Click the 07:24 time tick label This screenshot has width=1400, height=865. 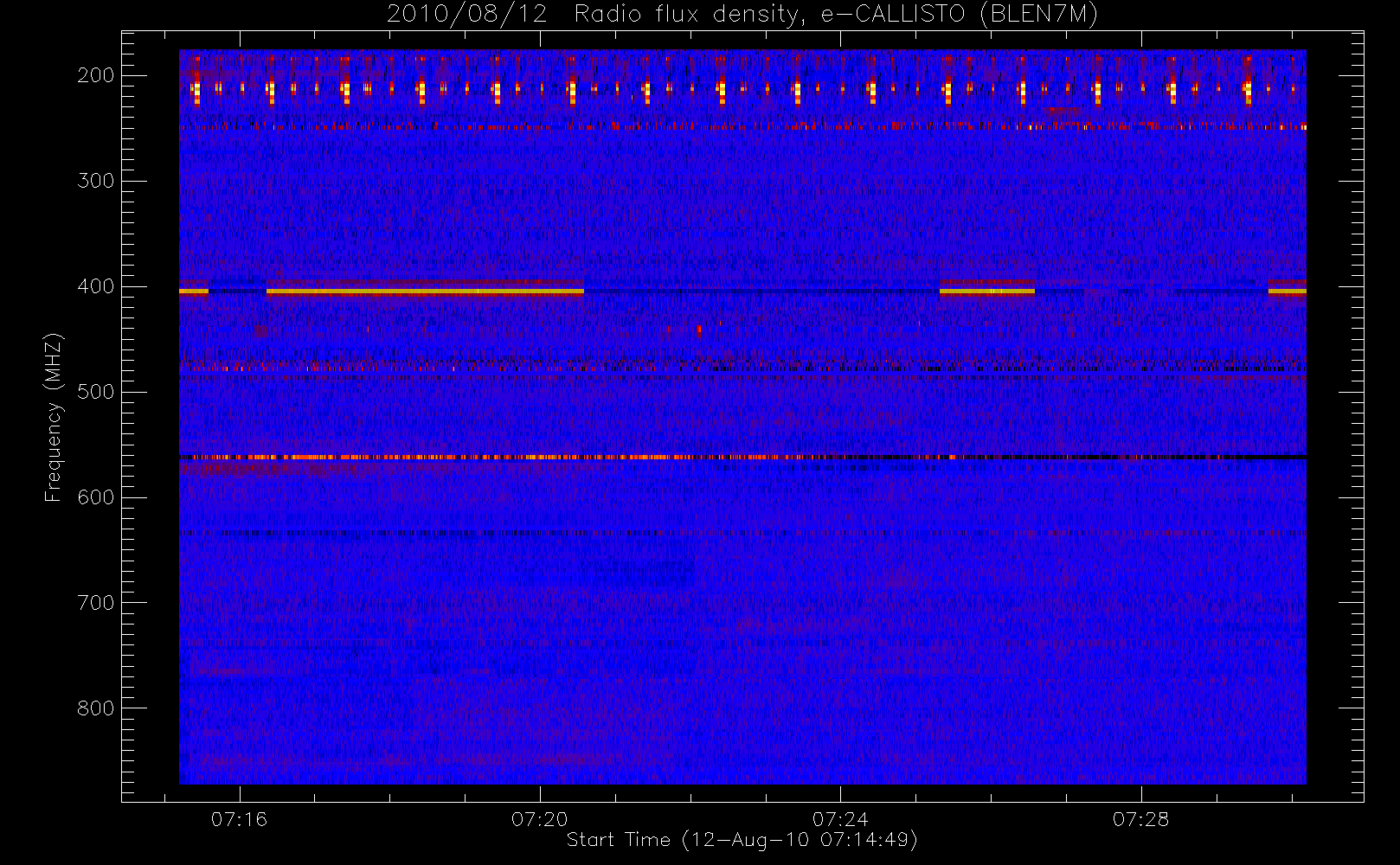(x=840, y=818)
